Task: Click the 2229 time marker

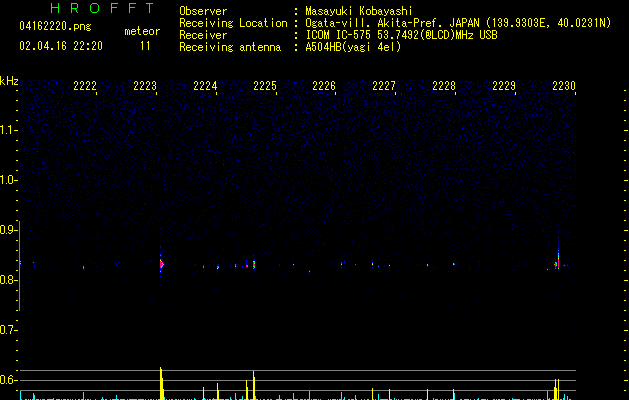Action: coord(504,86)
